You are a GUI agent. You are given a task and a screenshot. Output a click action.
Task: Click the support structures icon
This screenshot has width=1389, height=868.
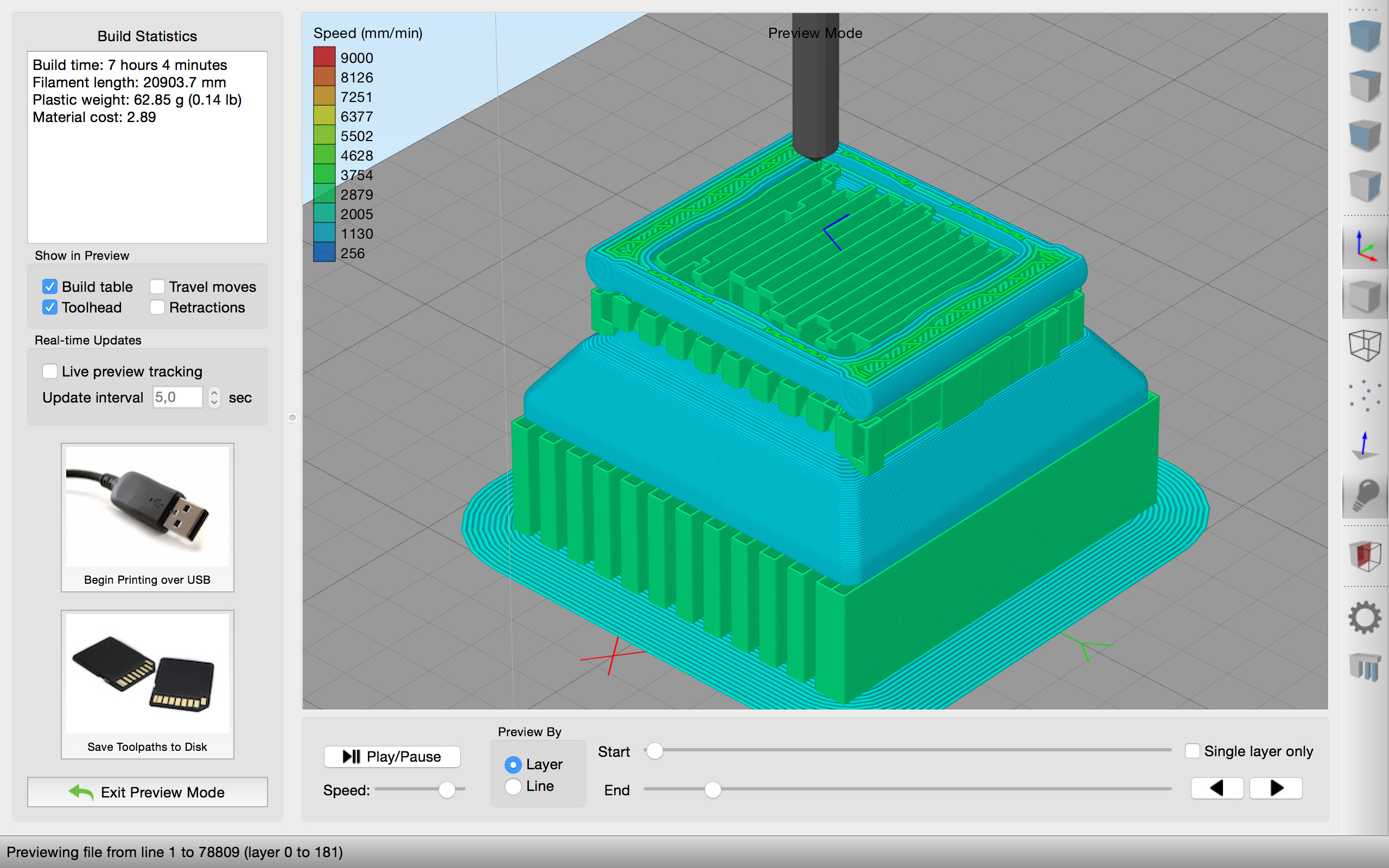pyautogui.click(x=1365, y=667)
